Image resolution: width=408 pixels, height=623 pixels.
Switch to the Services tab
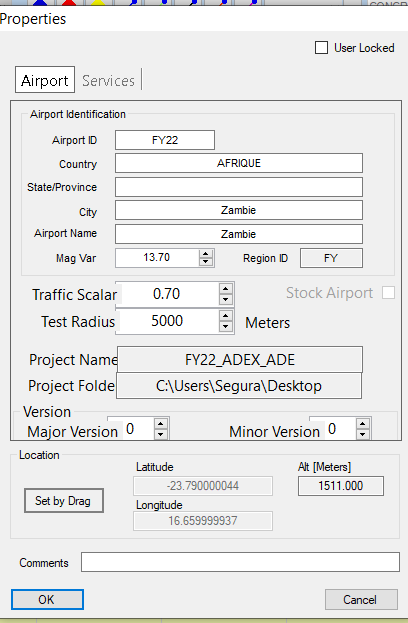pyautogui.click(x=108, y=81)
